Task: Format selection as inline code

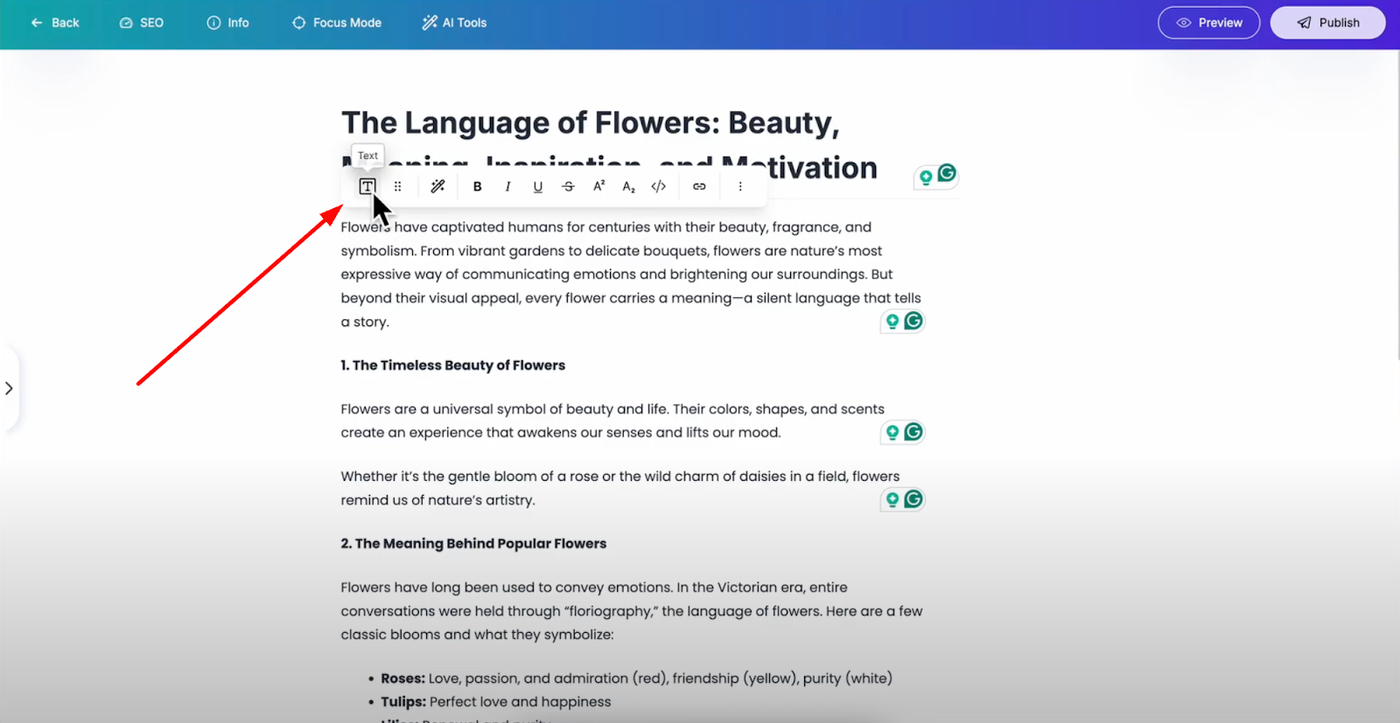Action: tap(659, 187)
